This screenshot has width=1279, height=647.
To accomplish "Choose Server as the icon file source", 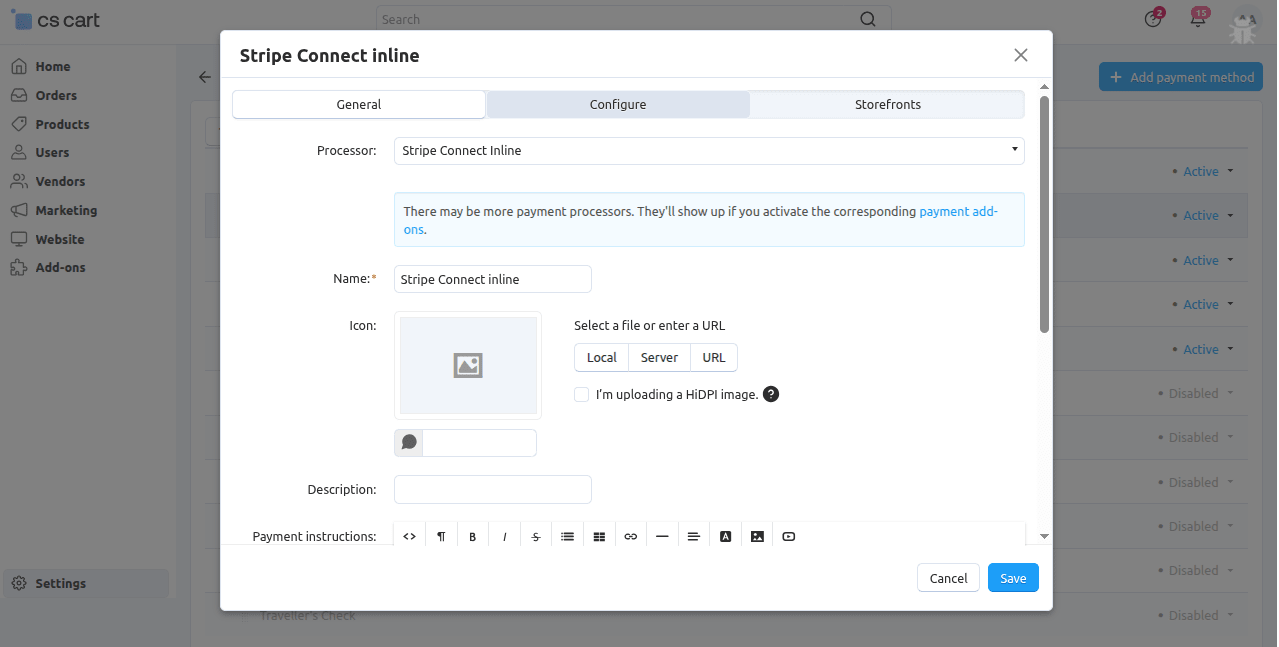I will [x=659, y=358].
